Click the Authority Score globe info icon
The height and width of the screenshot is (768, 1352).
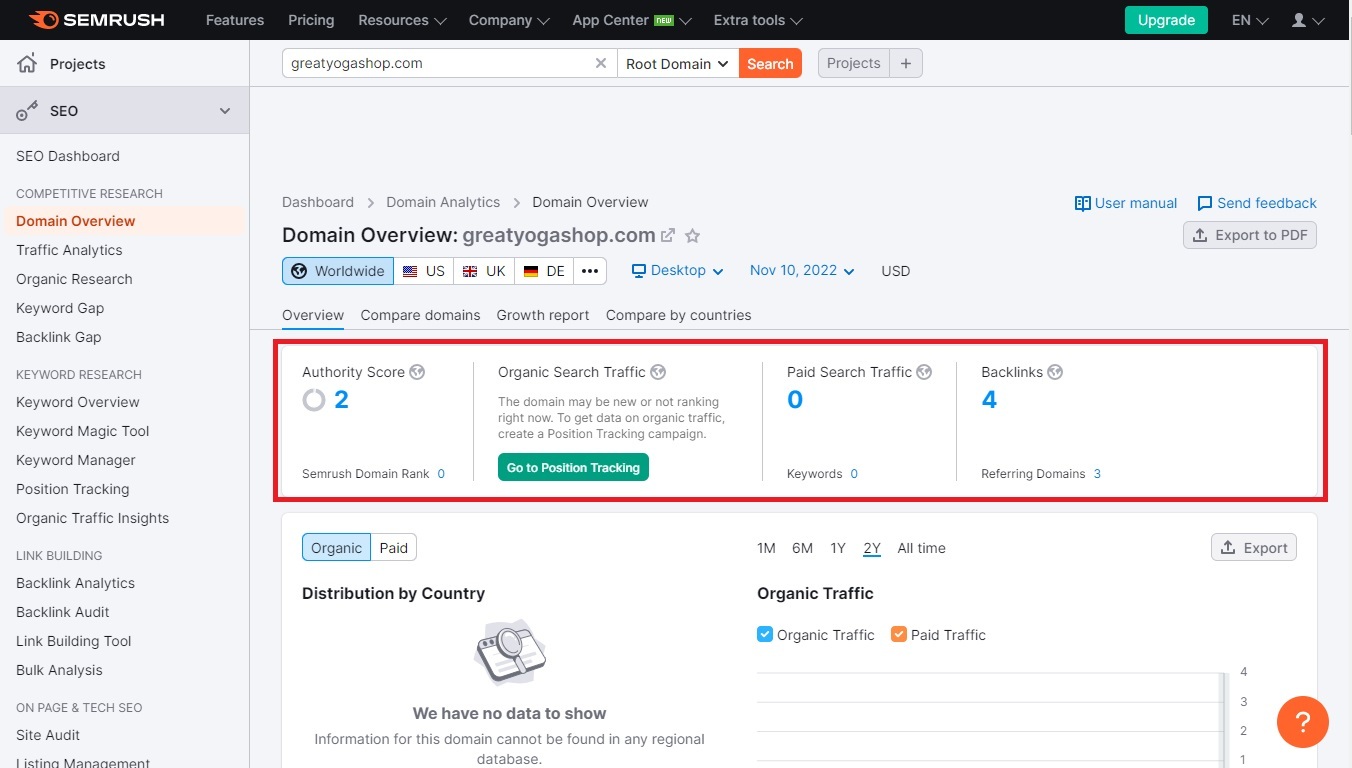(417, 372)
